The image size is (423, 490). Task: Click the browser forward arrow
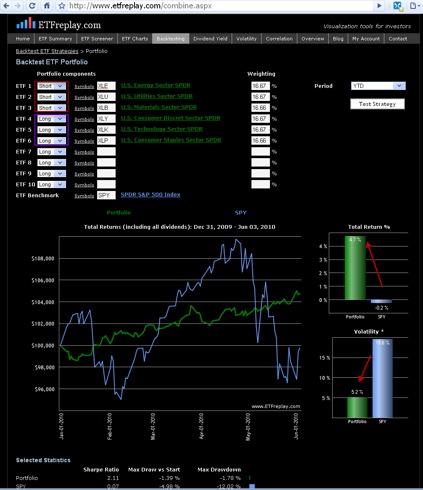(x=18, y=6)
